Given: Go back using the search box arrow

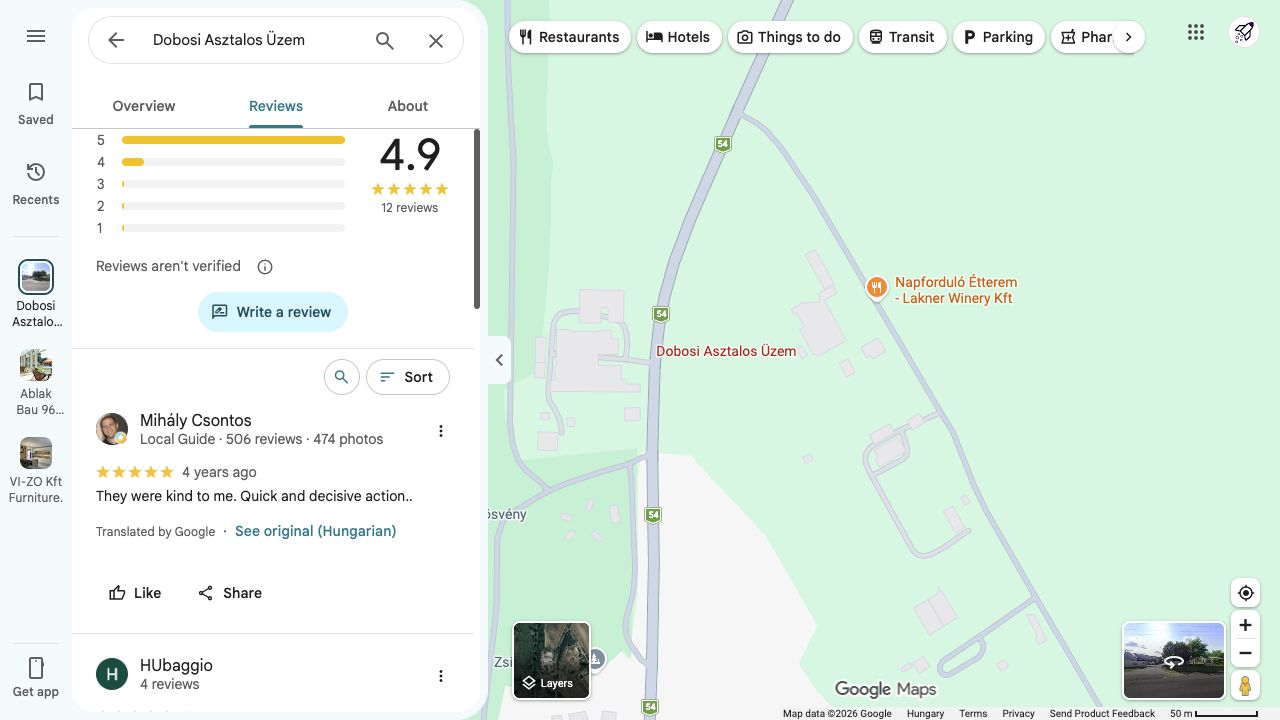Looking at the screenshot, I should coord(116,40).
